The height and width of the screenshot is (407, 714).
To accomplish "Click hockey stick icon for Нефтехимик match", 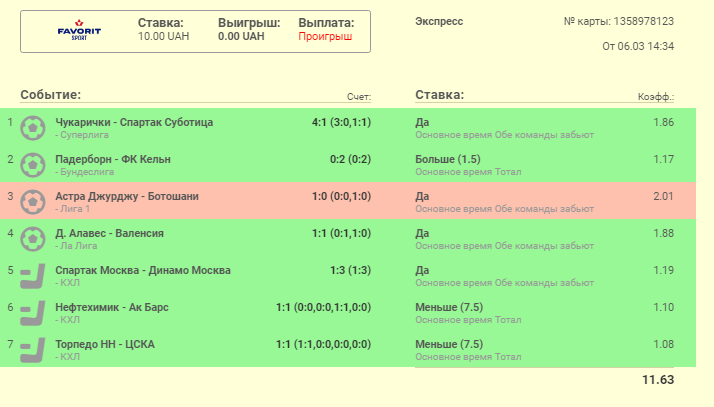I will click(x=33, y=313).
